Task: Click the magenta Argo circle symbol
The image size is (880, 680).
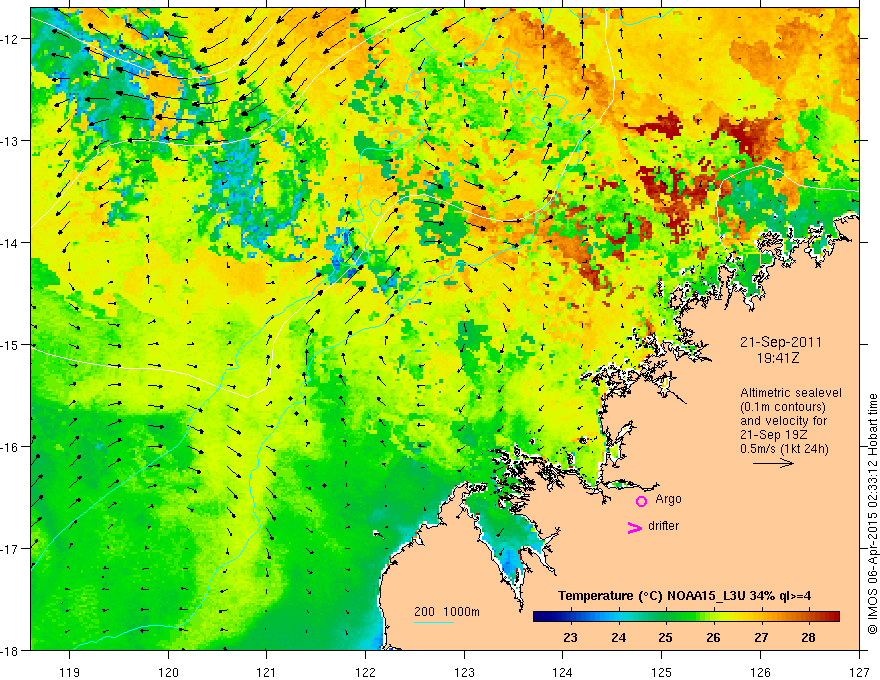Action: (x=641, y=501)
